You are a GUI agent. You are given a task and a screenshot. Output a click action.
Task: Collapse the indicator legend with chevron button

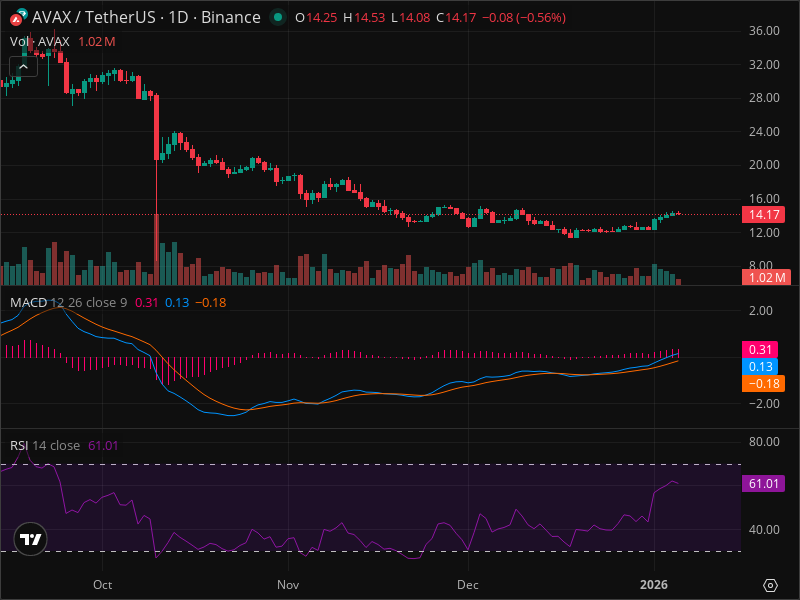23,67
